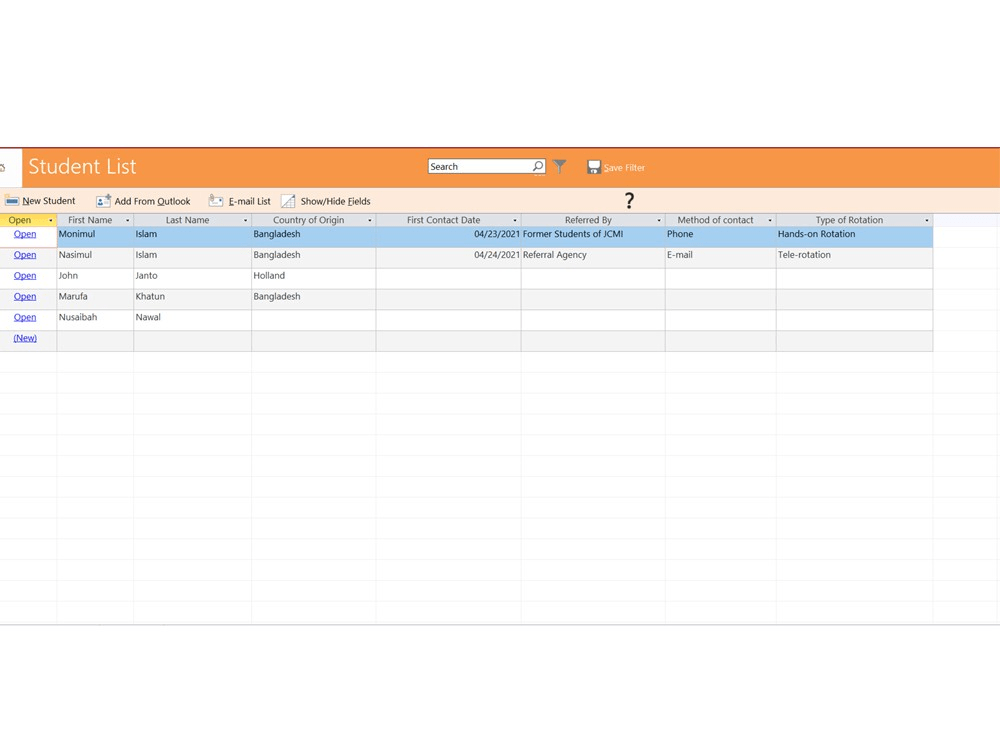This screenshot has width=1000, height=750.
Task: Open the Open column dropdown arrow
Action: 51,220
